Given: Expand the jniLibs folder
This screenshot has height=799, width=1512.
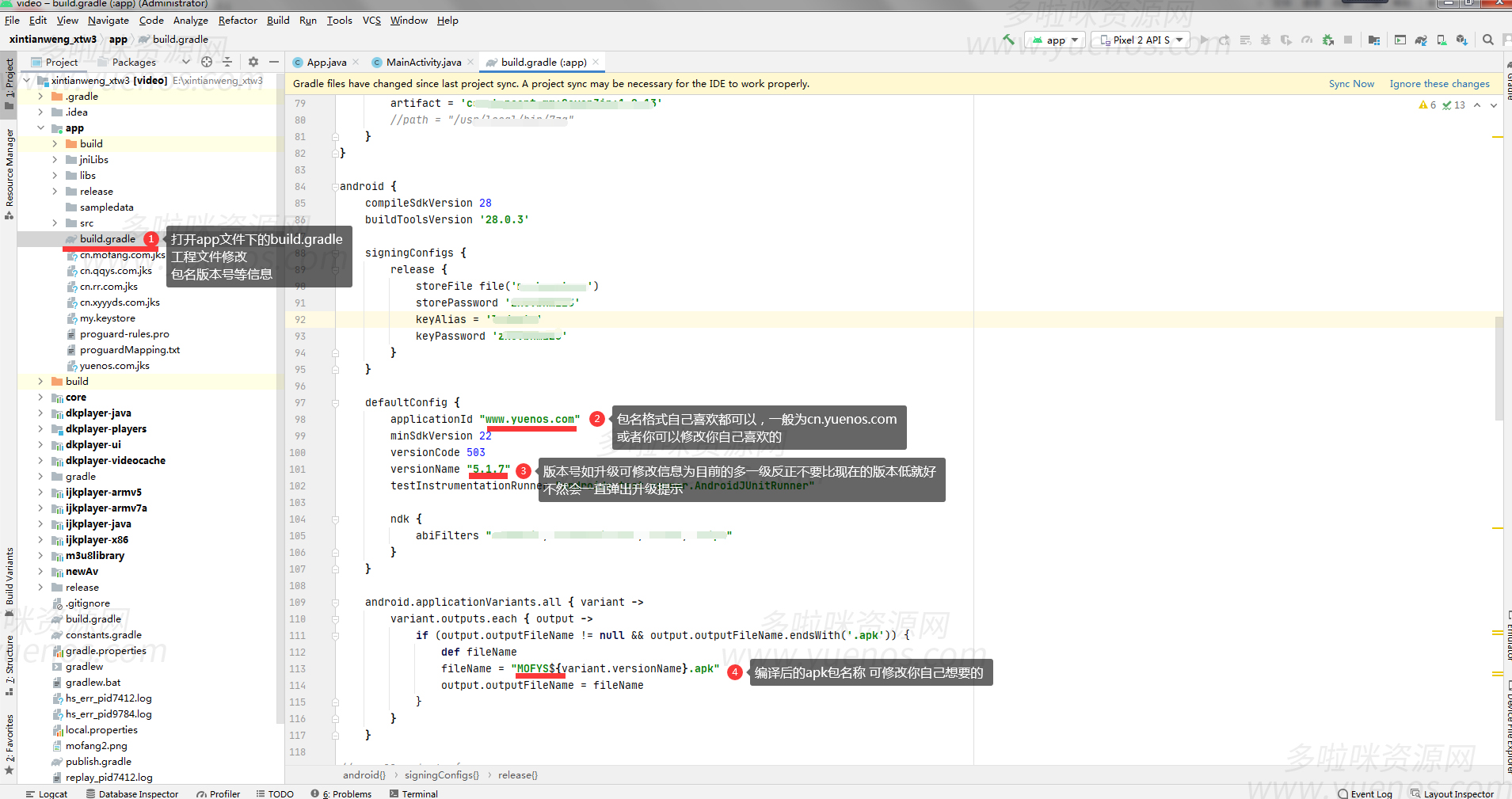Looking at the screenshot, I should 55,160.
